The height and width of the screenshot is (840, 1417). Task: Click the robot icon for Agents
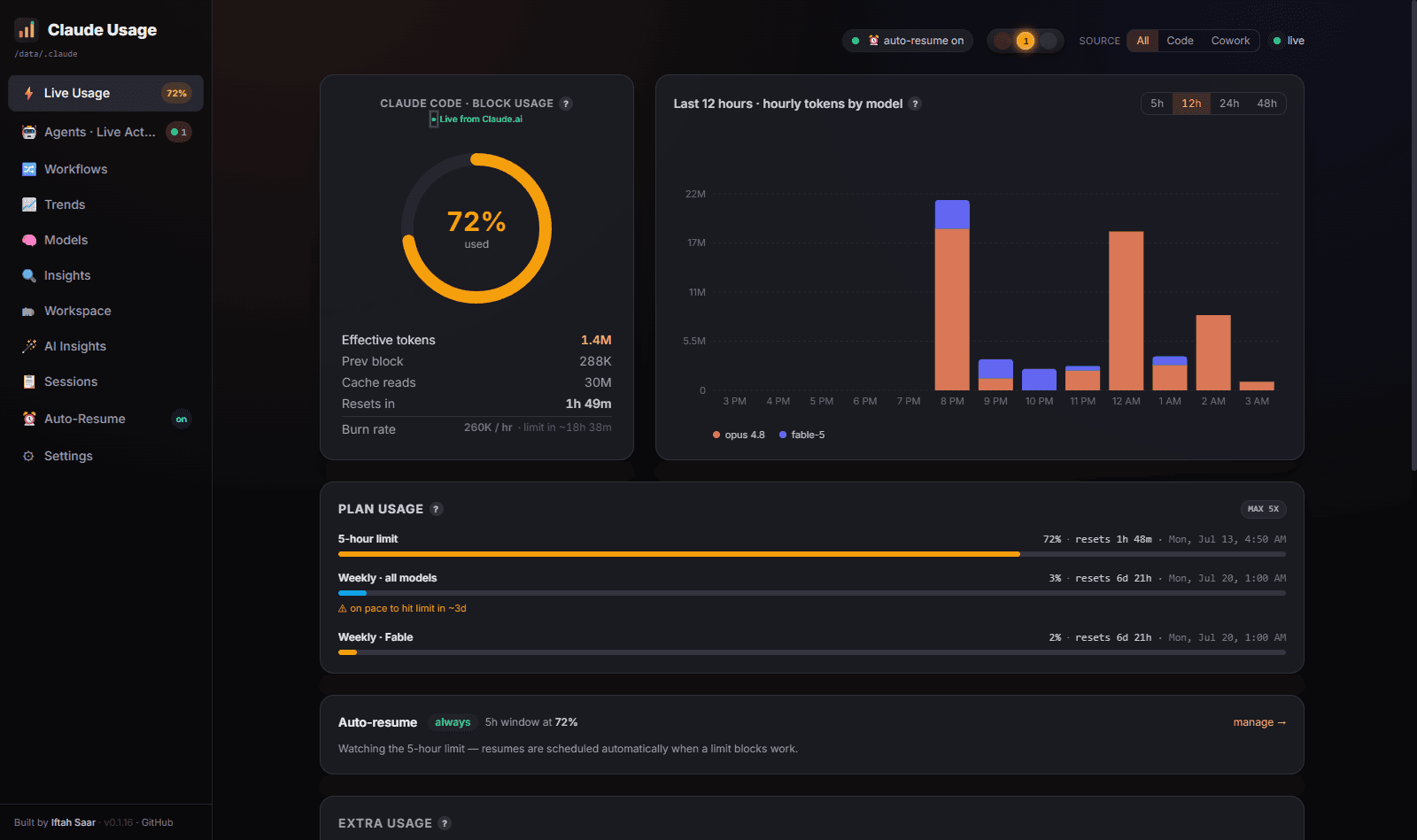coord(29,132)
